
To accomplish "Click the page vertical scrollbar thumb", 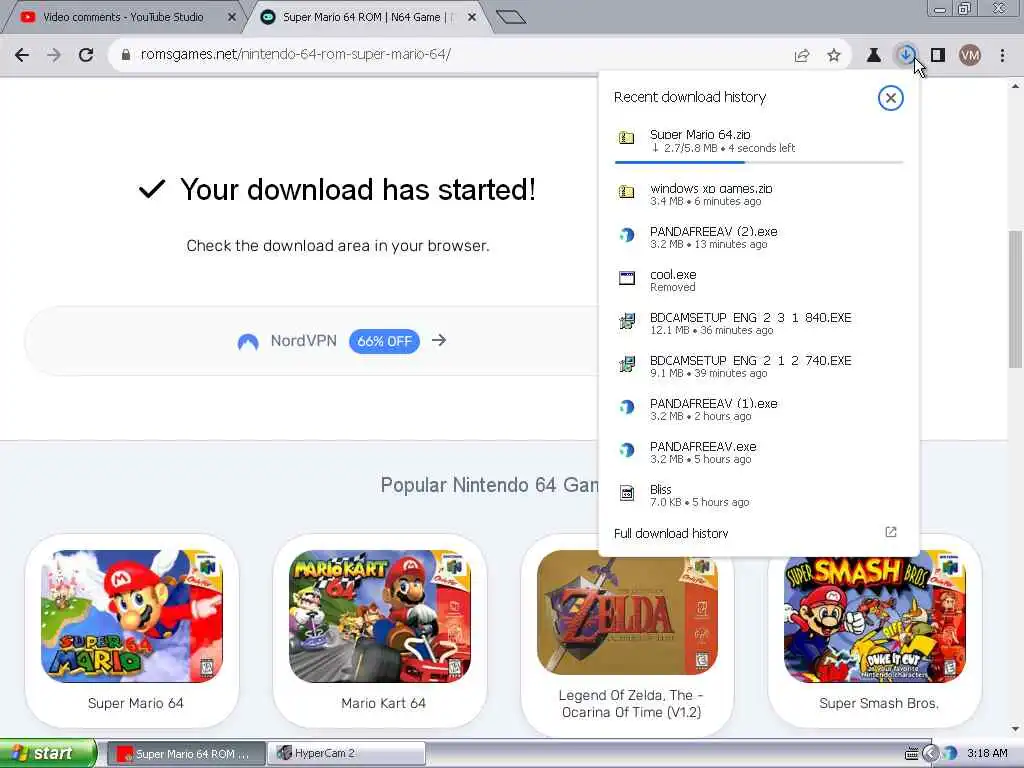I will pyautogui.click(x=1016, y=299).
